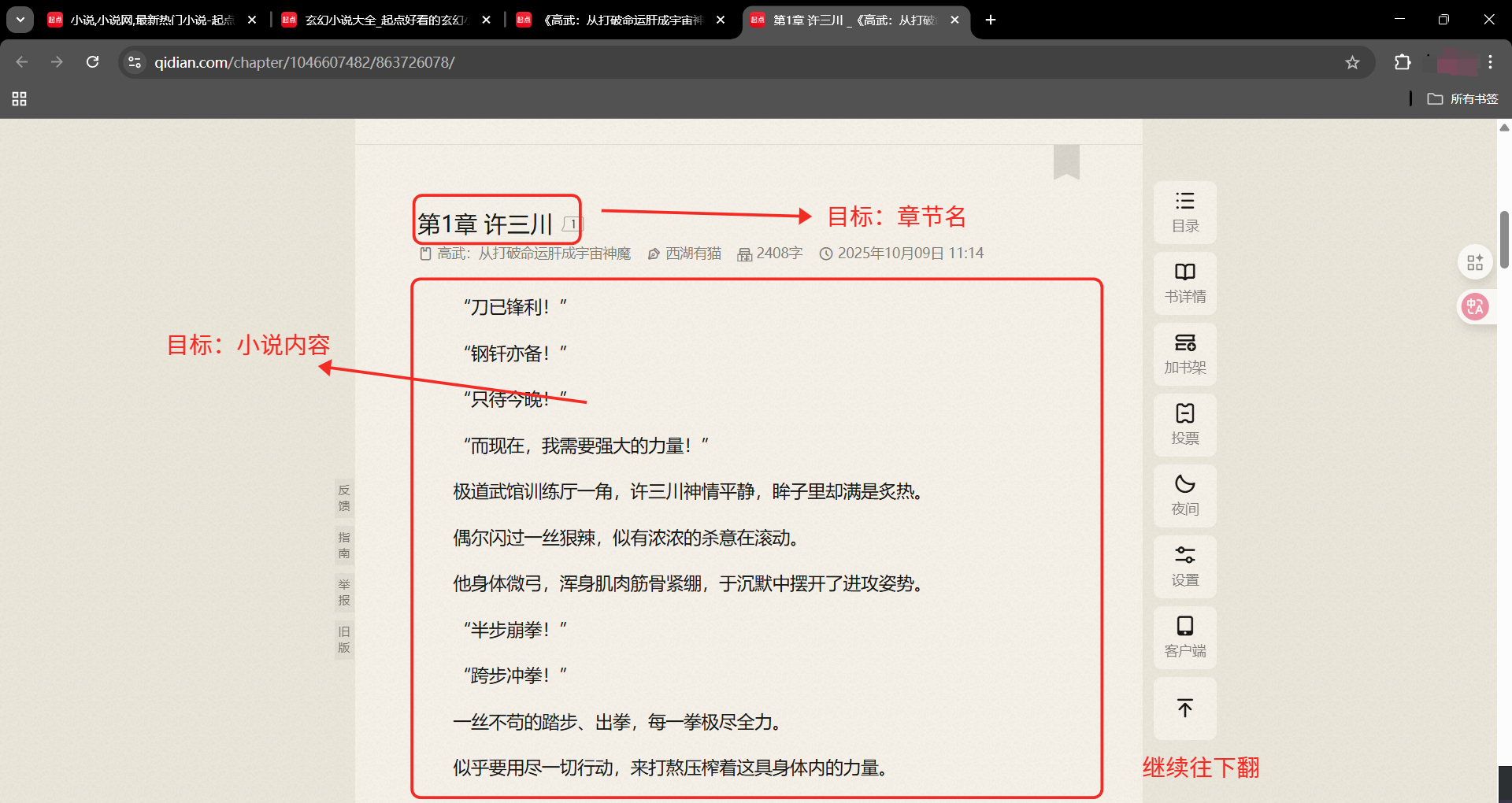Add book via 加书架 button
The image size is (1512, 803).
click(1184, 354)
